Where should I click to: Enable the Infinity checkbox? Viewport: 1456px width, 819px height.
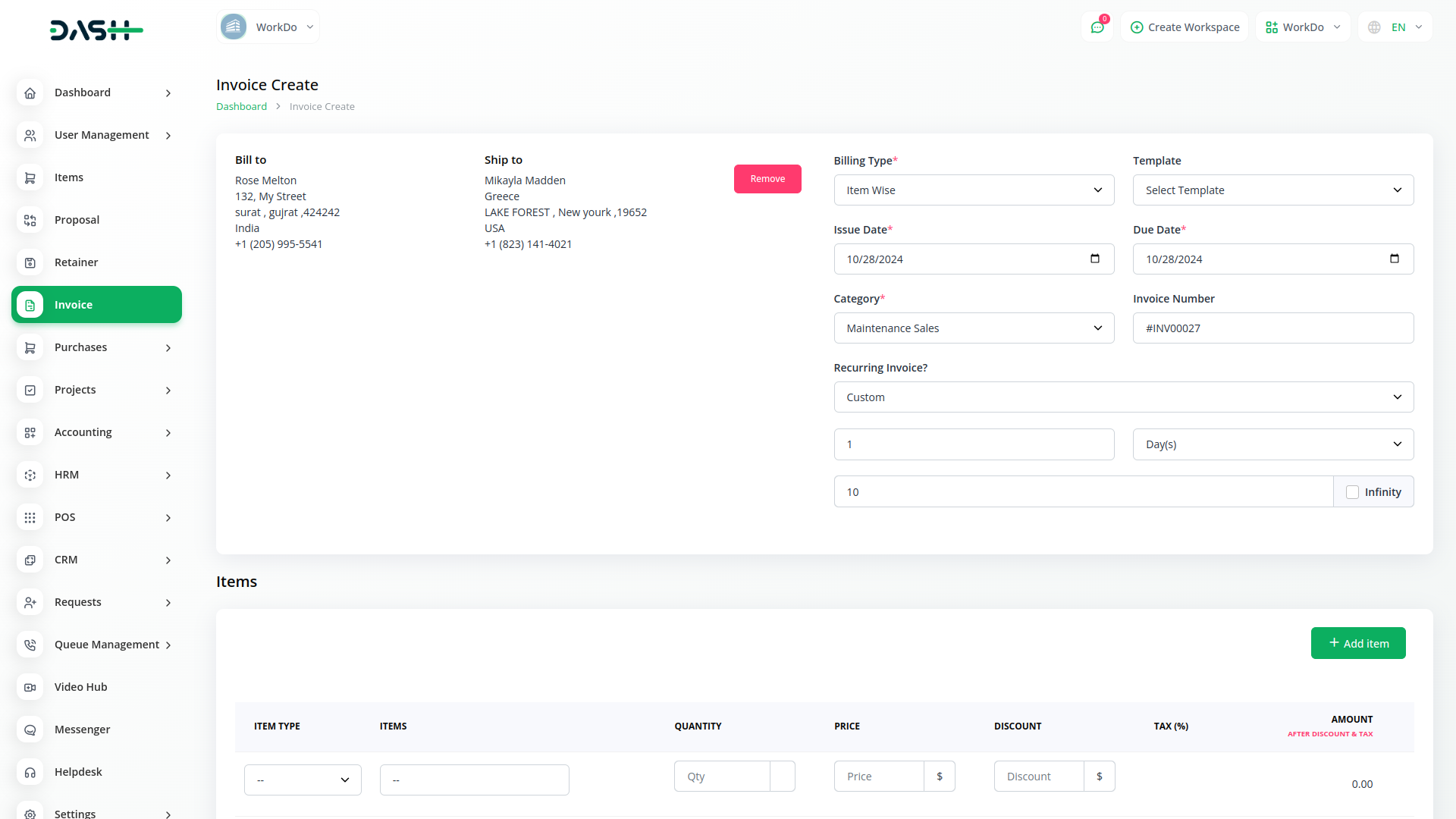(x=1352, y=492)
